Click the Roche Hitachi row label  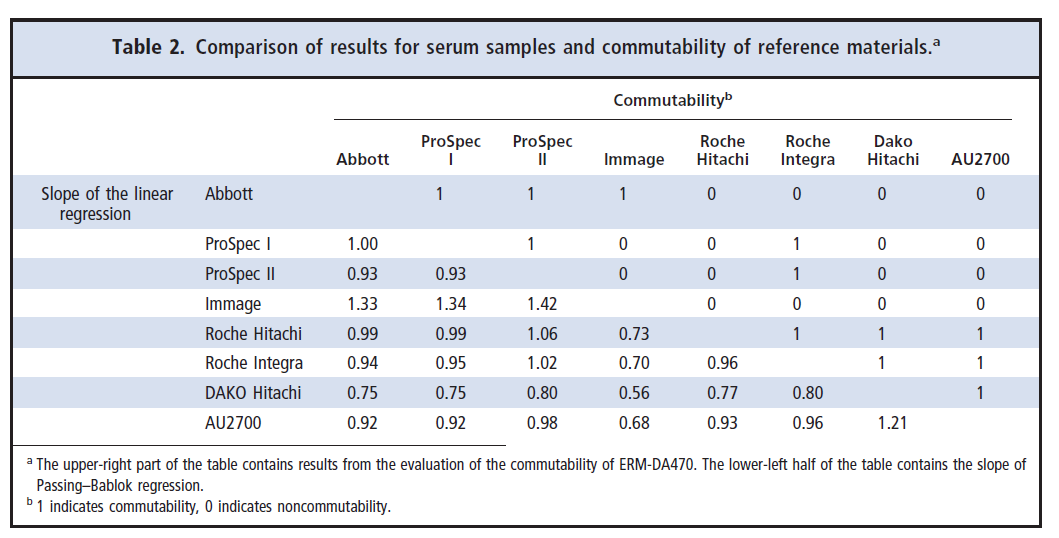(254, 333)
